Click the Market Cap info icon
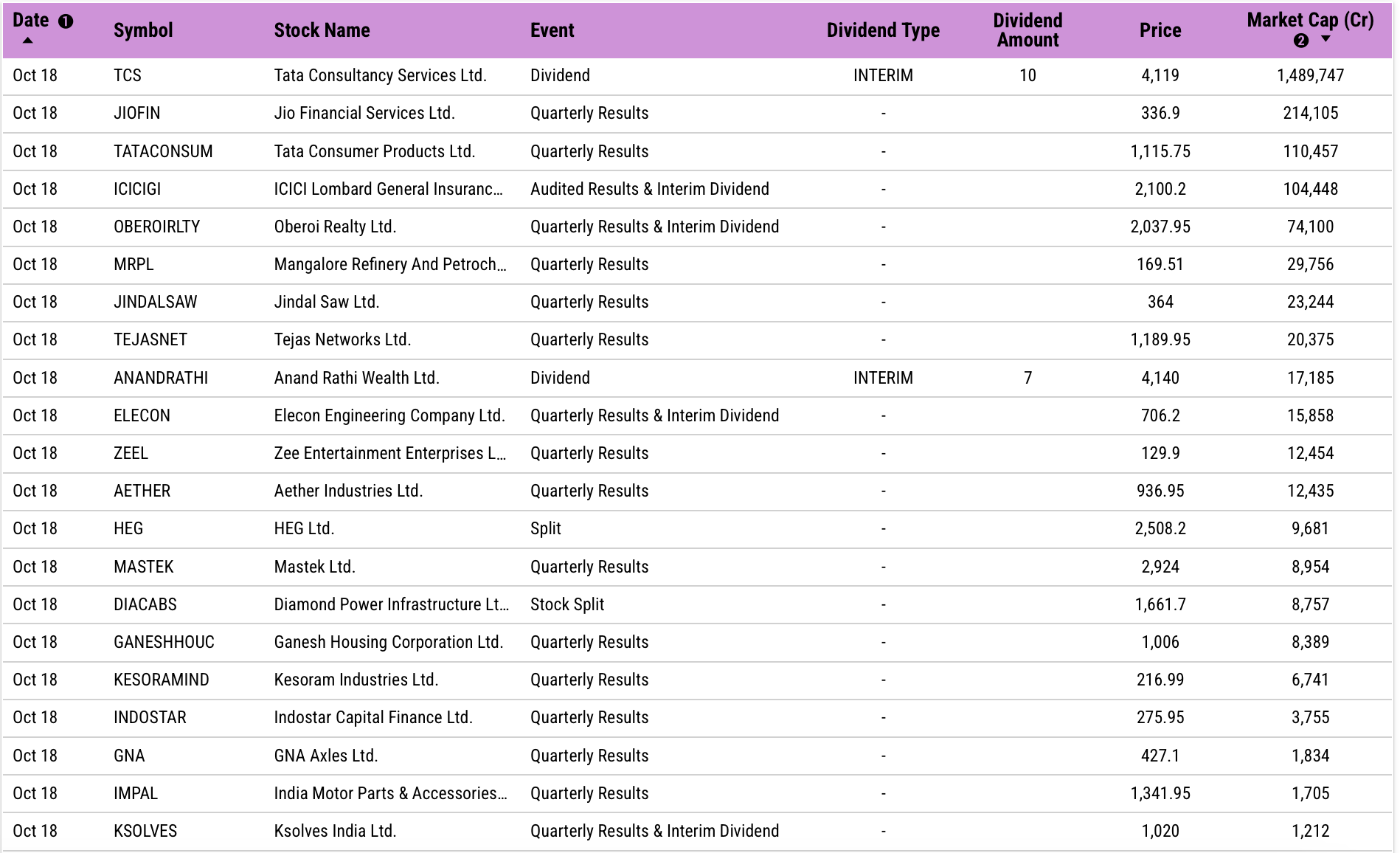Viewport: 1400px width, 853px height. pos(1301,41)
